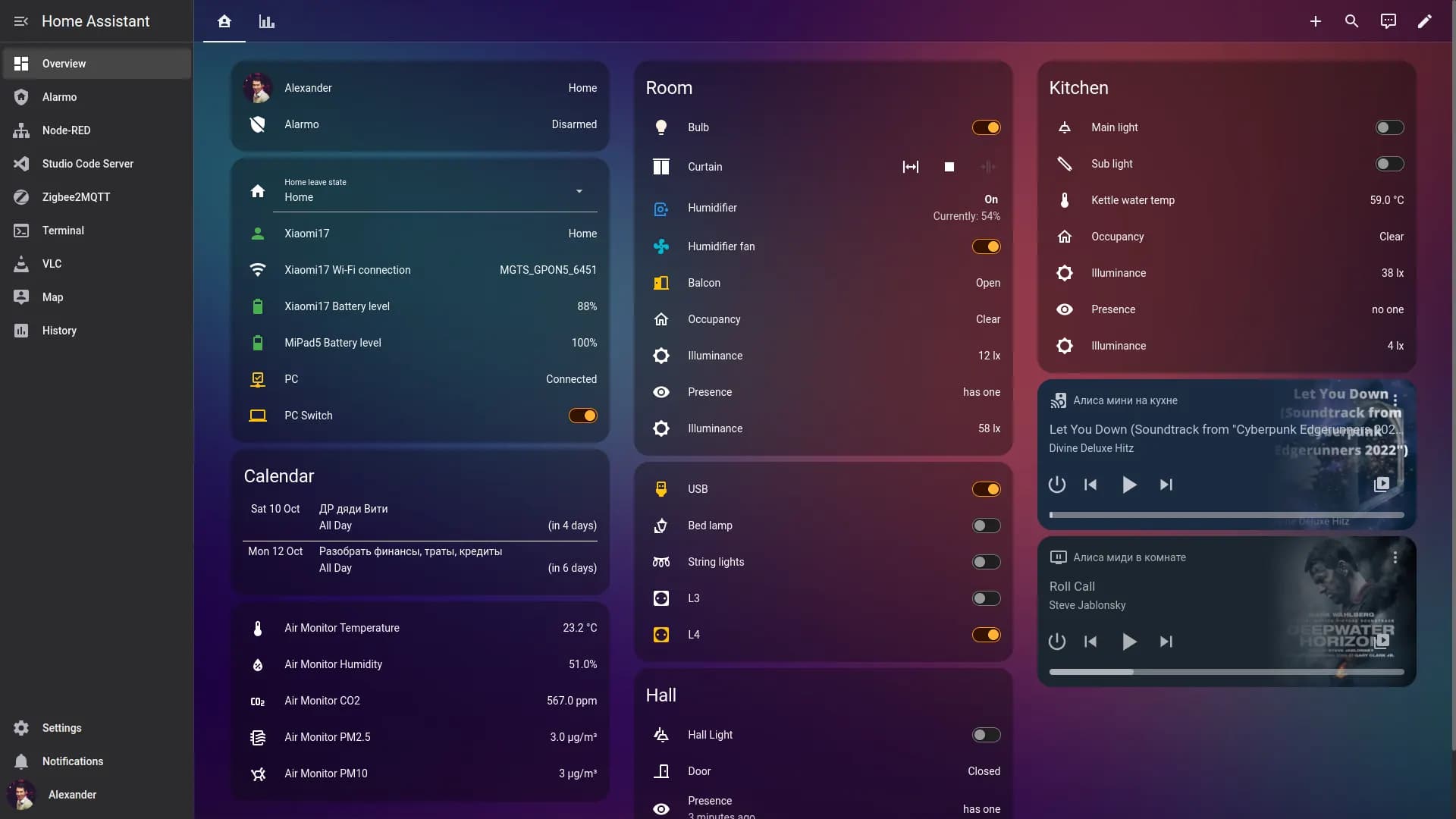Click the Air Monitor CO2 icon
Image resolution: width=1456 pixels, height=819 pixels.
pyautogui.click(x=258, y=701)
